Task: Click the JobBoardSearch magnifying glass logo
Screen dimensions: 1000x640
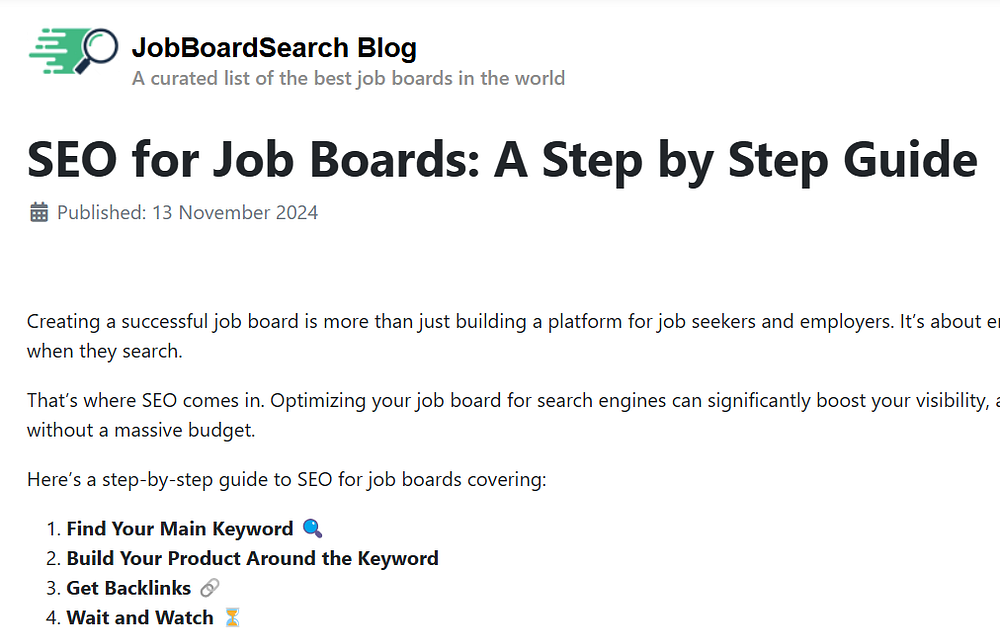Action: coord(74,51)
